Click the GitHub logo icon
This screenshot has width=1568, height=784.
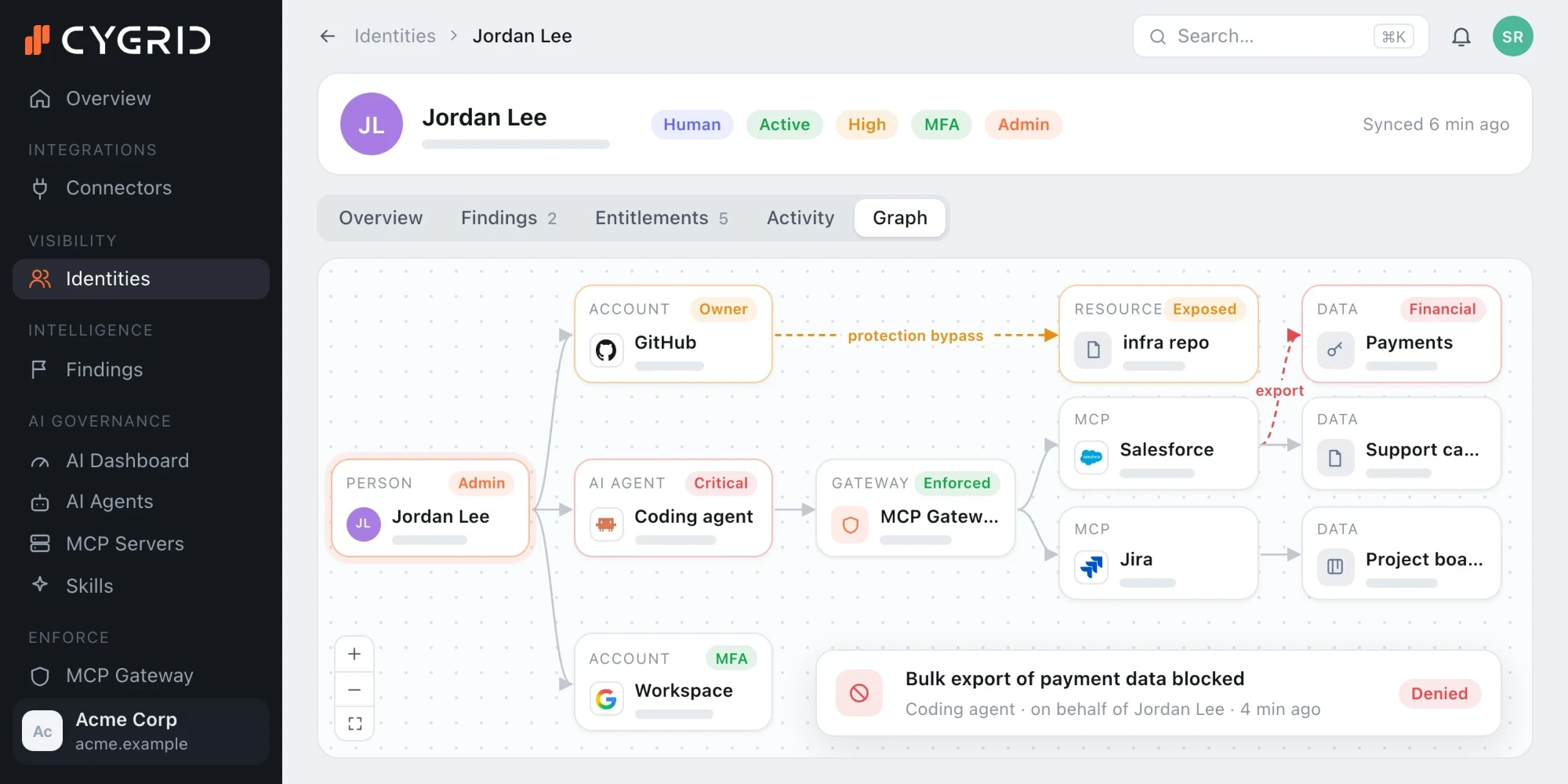606,350
